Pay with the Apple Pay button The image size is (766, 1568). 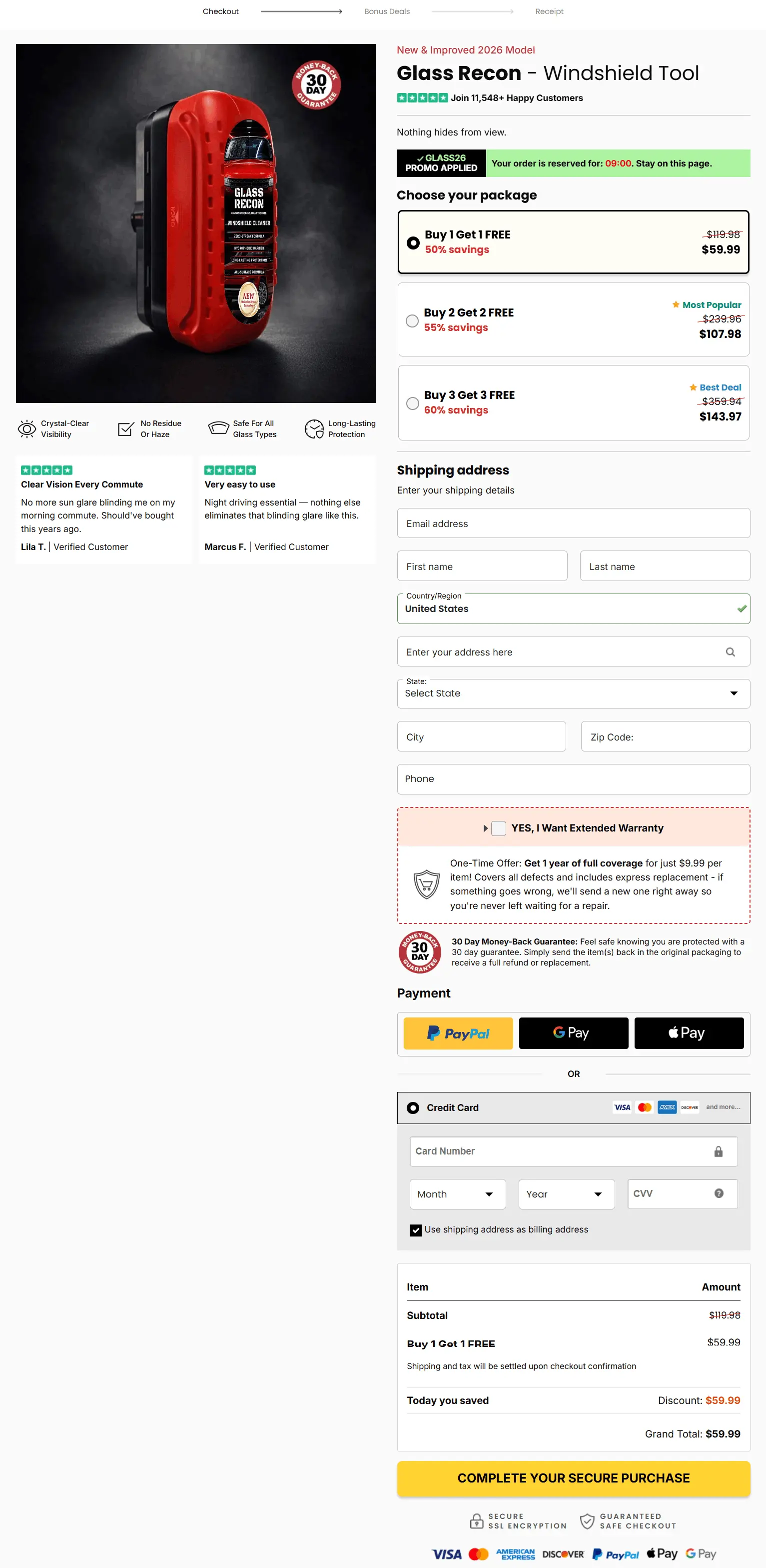point(689,1033)
